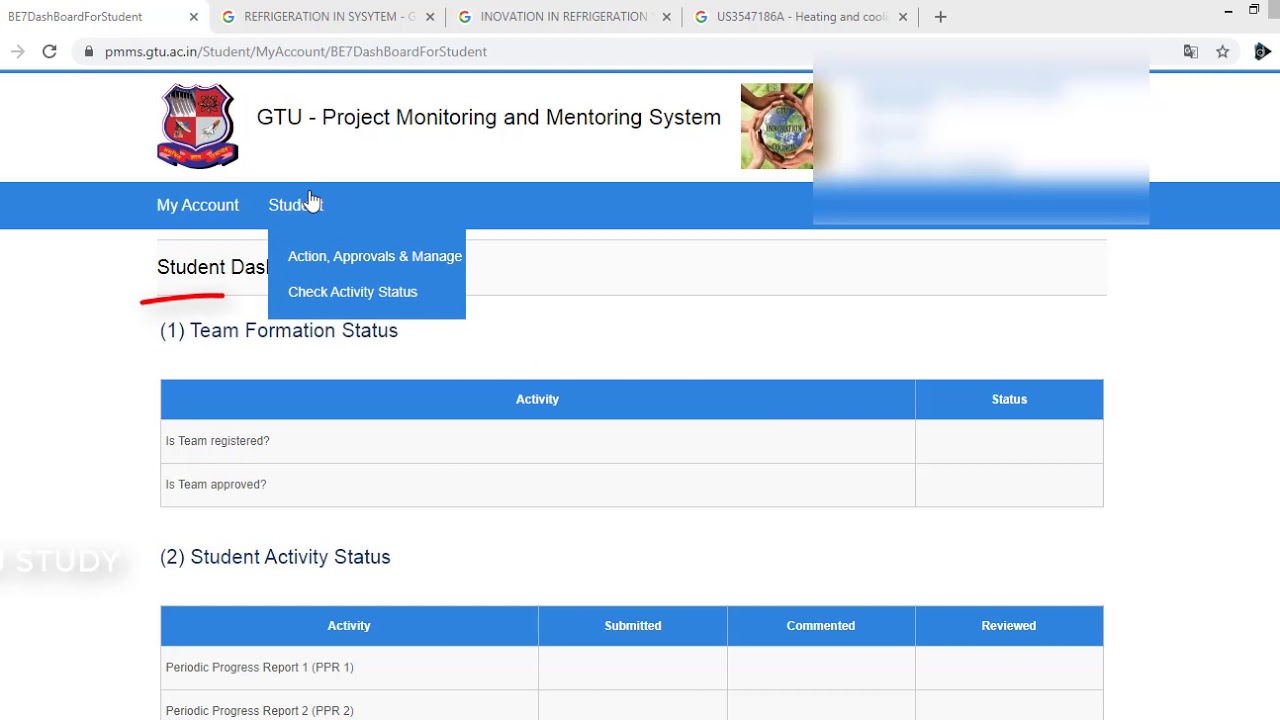Screen dimensions: 1280x720
Task: Click the Reviewed column header
Action: [1009, 626]
